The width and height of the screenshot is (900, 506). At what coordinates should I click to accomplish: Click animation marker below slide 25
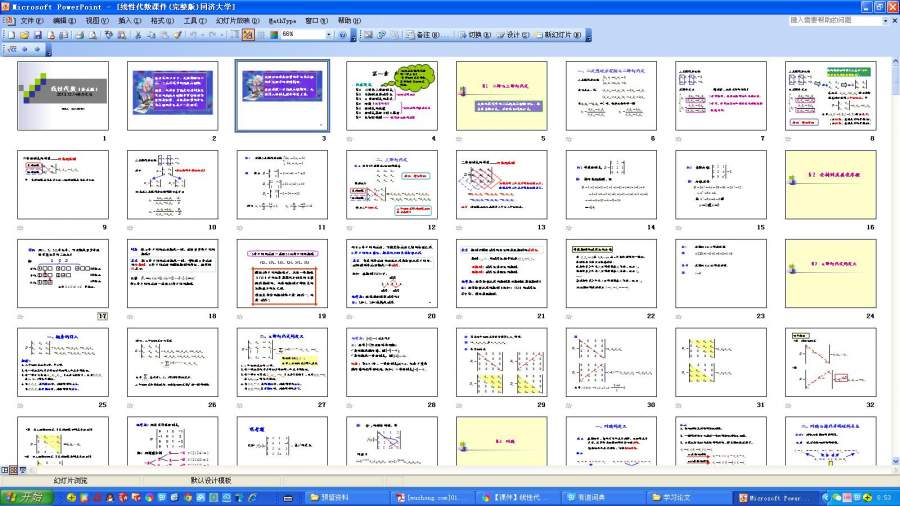(21, 406)
